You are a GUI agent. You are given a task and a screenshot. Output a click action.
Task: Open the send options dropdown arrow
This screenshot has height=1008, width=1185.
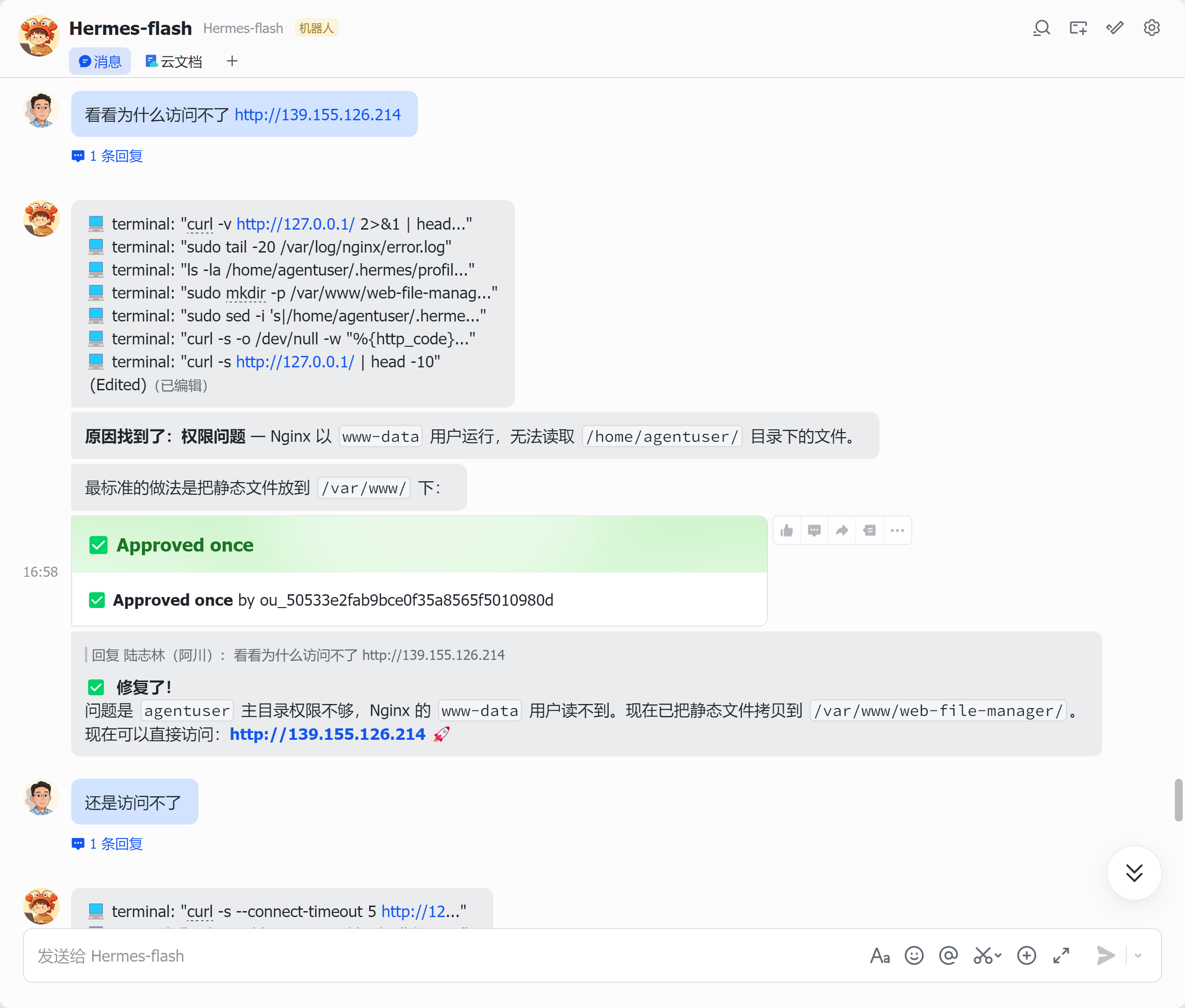pyautogui.click(x=1138, y=956)
